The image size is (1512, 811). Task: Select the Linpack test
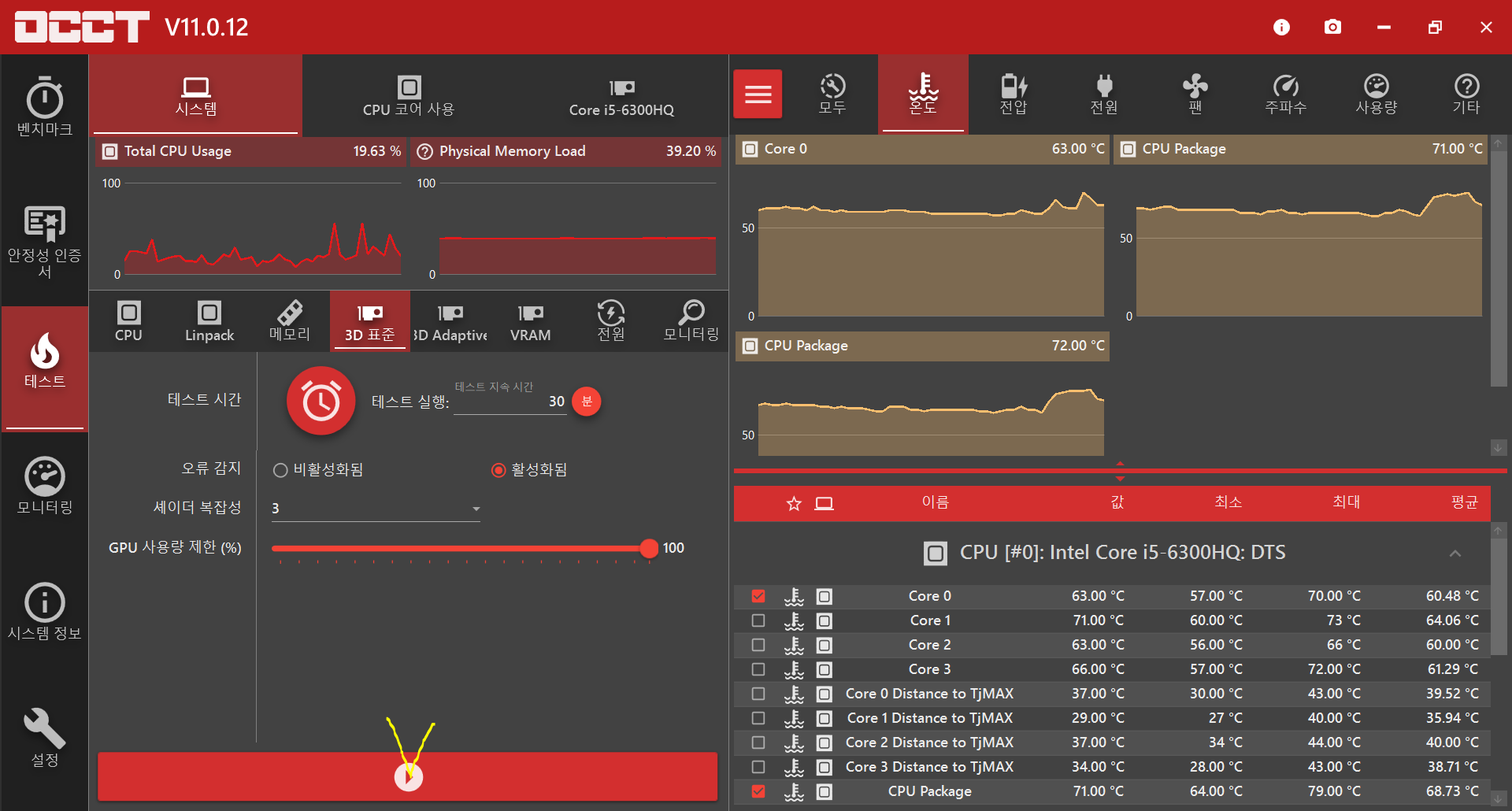pos(209,321)
